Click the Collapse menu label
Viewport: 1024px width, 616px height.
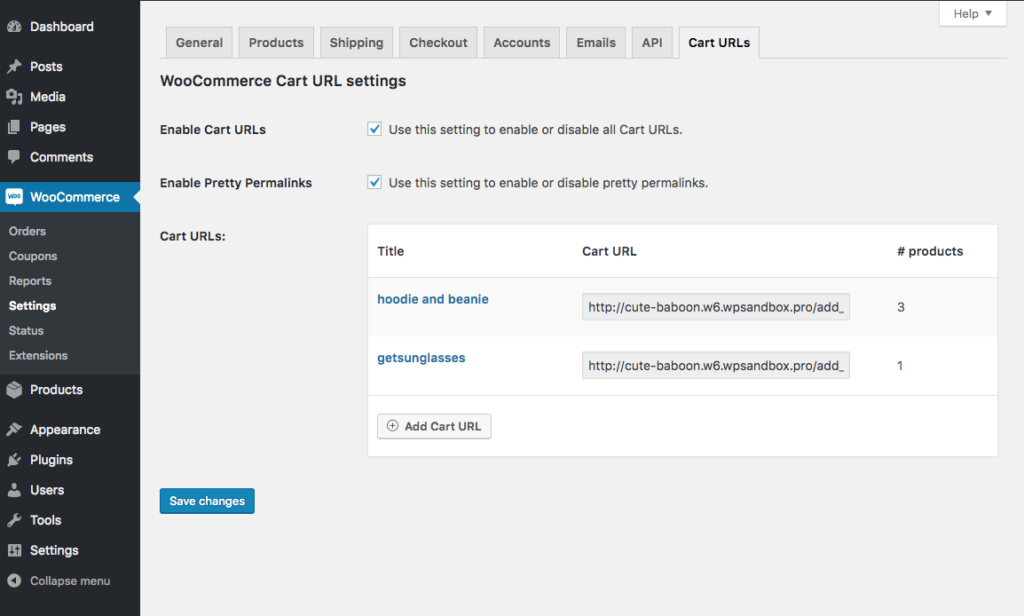(x=70, y=581)
